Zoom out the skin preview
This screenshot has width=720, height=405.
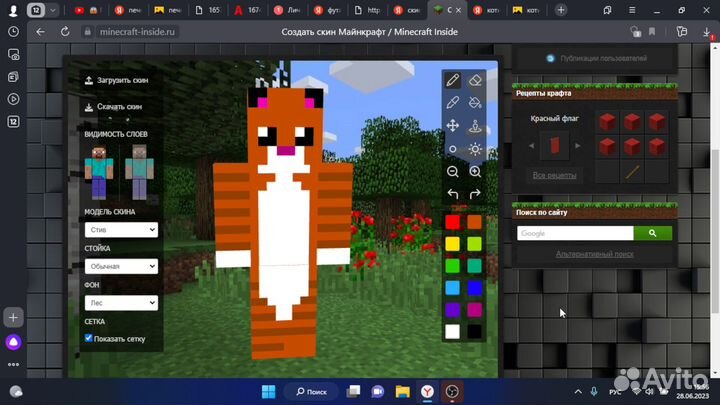(x=452, y=172)
